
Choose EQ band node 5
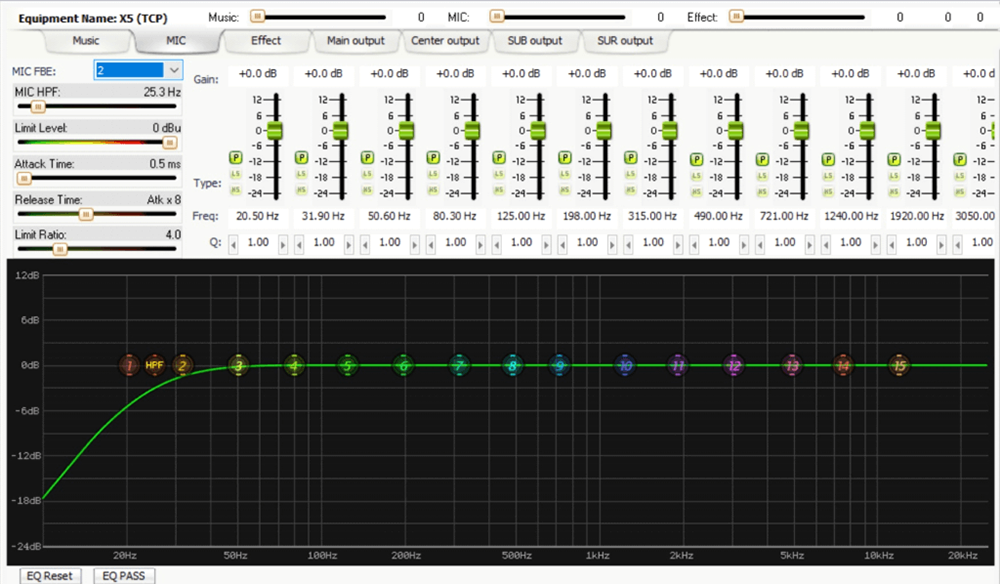pyautogui.click(x=348, y=365)
